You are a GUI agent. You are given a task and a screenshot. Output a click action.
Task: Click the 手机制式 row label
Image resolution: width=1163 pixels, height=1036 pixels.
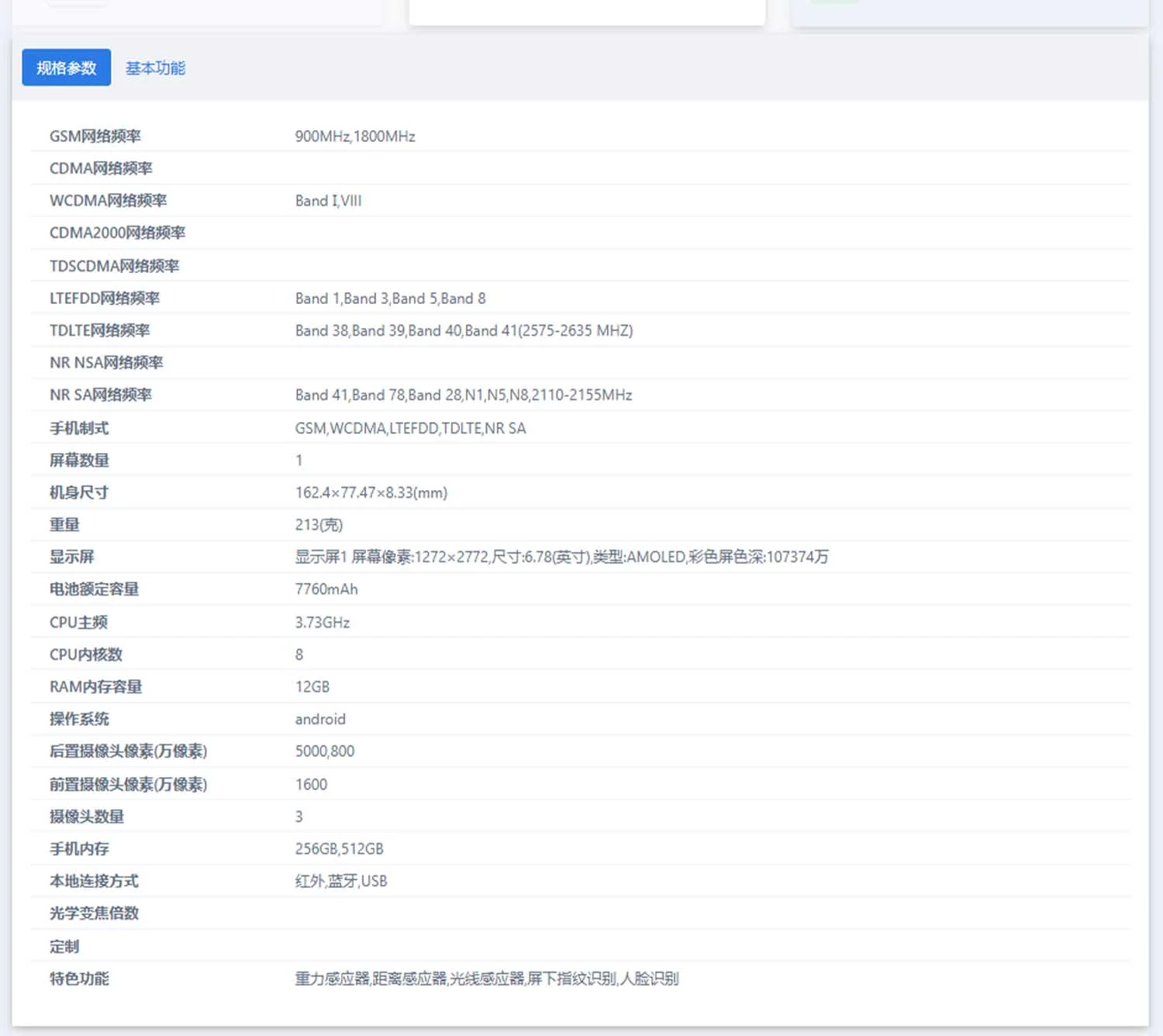79,428
